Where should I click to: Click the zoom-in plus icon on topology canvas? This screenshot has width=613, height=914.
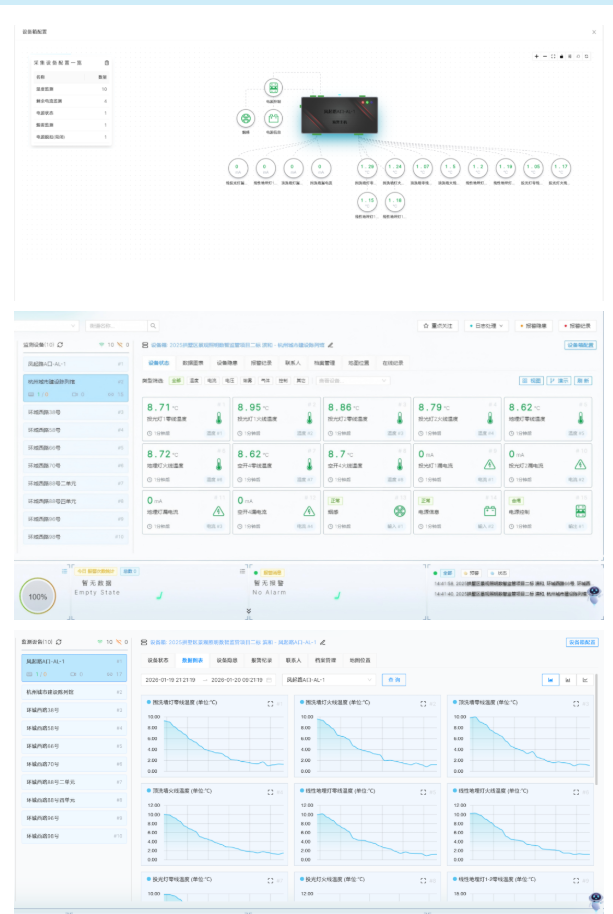click(536, 56)
